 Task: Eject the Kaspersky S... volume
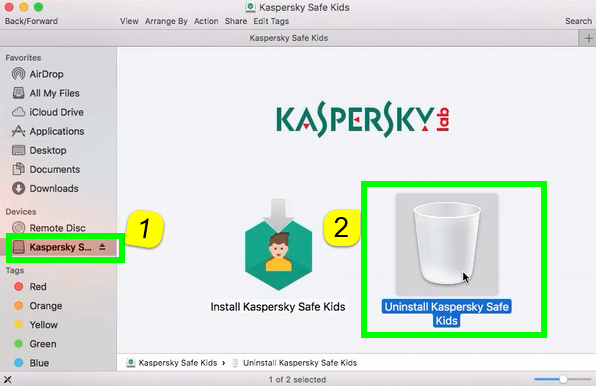[x=102, y=247]
